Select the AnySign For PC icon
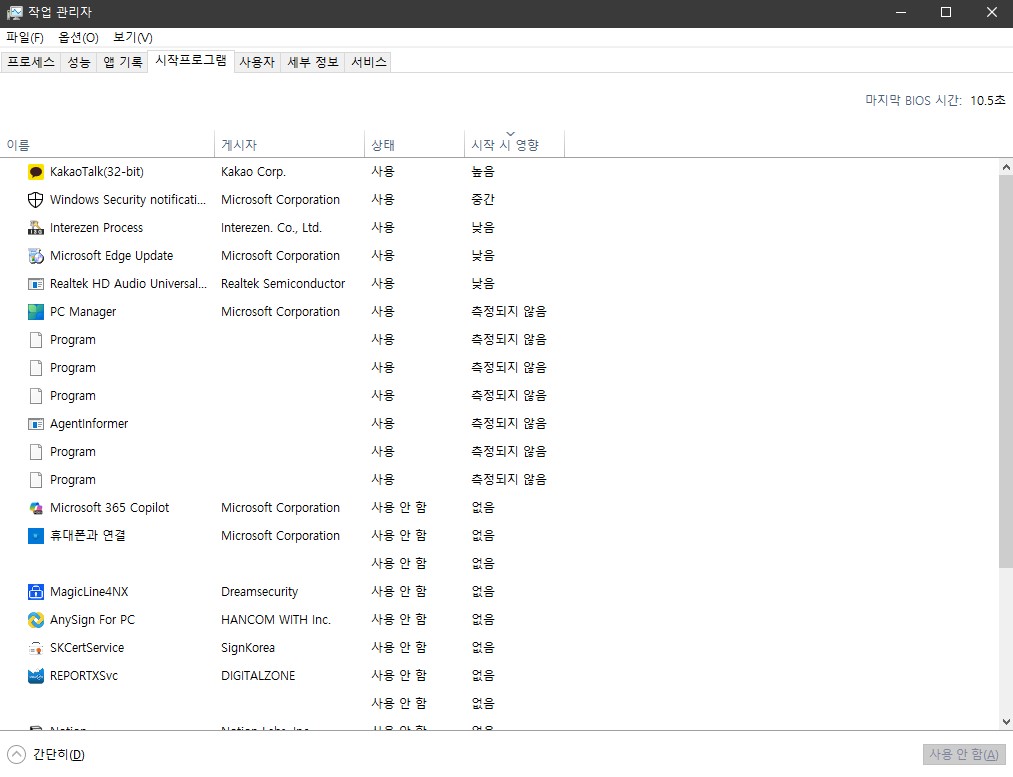The image size is (1013, 777). (35, 619)
